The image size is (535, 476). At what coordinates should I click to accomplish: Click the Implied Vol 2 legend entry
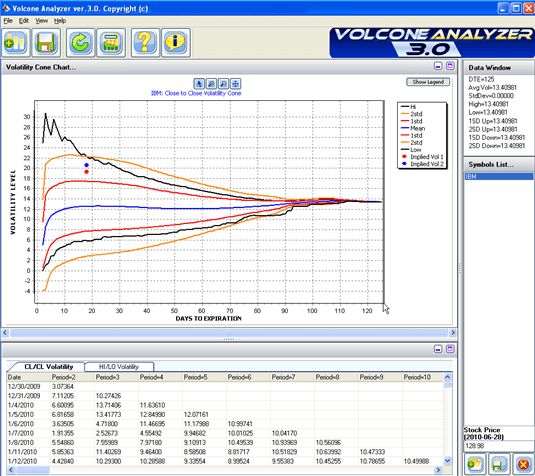[x=422, y=164]
